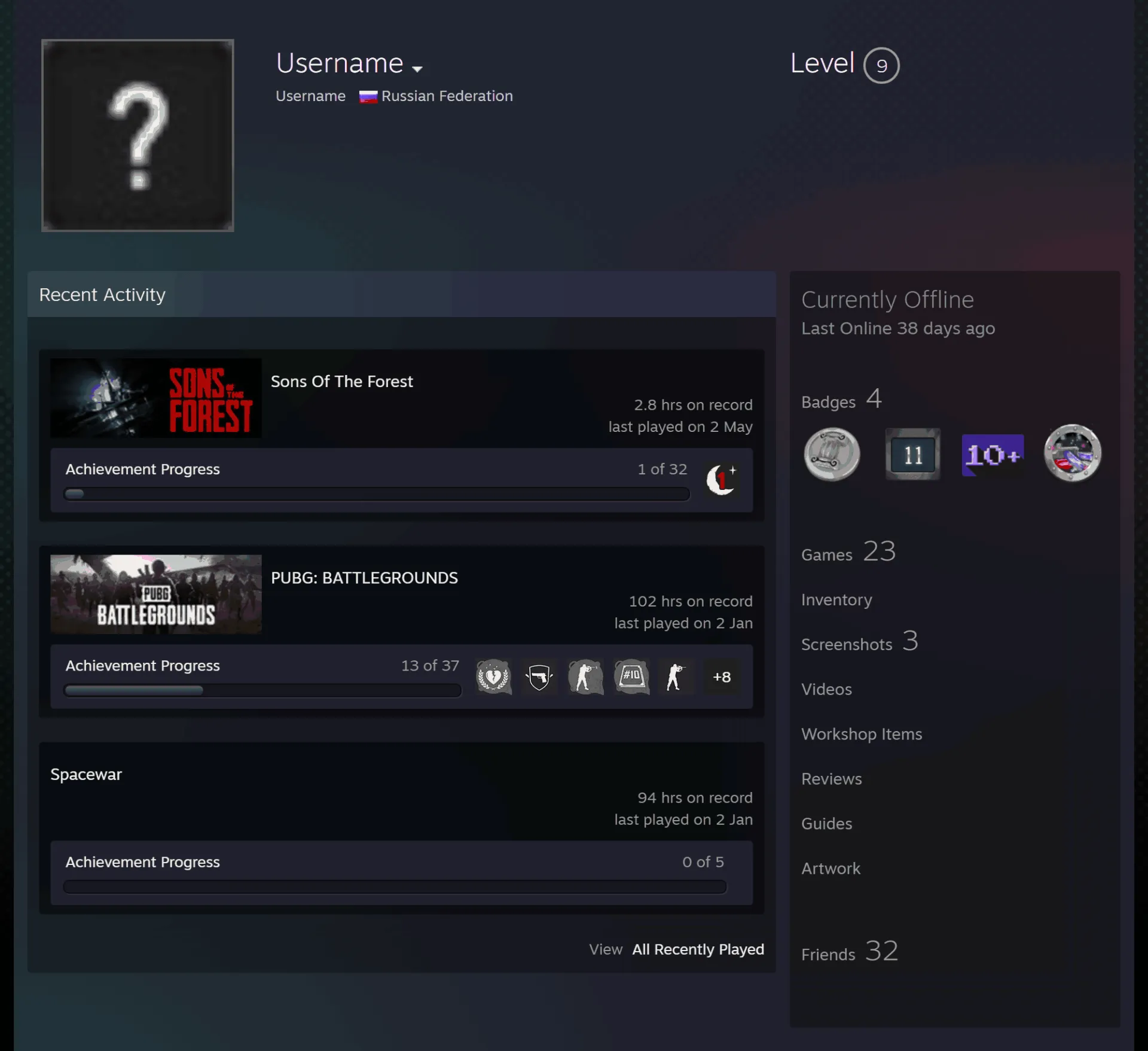
Task: Open the Videos link
Action: (826, 689)
